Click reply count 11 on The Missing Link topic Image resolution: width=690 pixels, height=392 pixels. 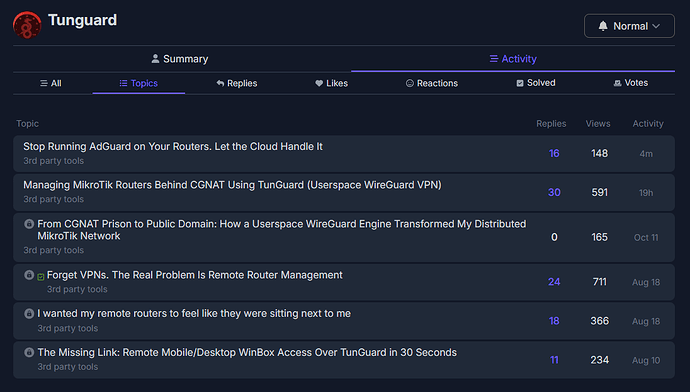click(x=554, y=360)
